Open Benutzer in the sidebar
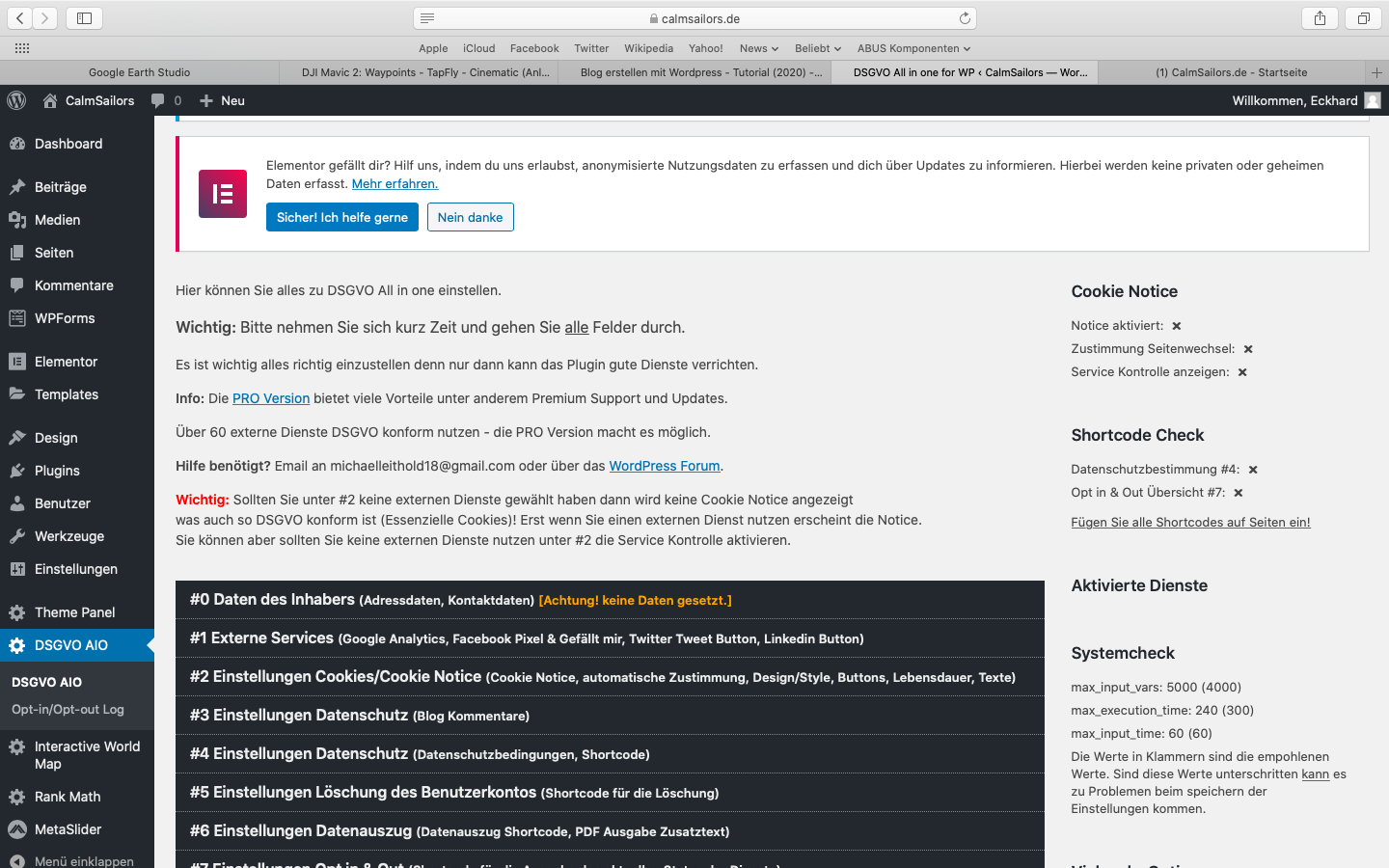 tap(77, 503)
